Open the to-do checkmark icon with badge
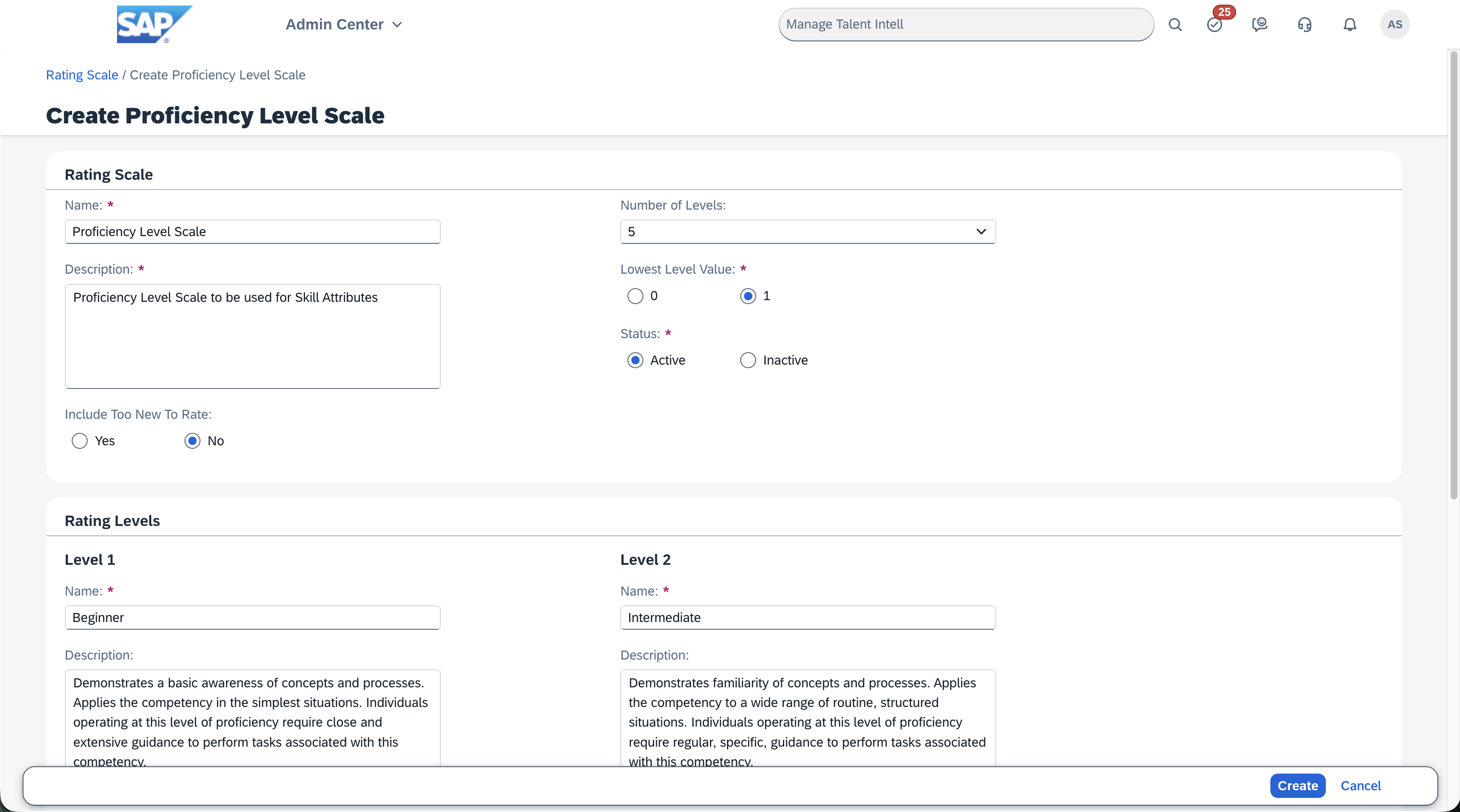 [x=1214, y=24]
